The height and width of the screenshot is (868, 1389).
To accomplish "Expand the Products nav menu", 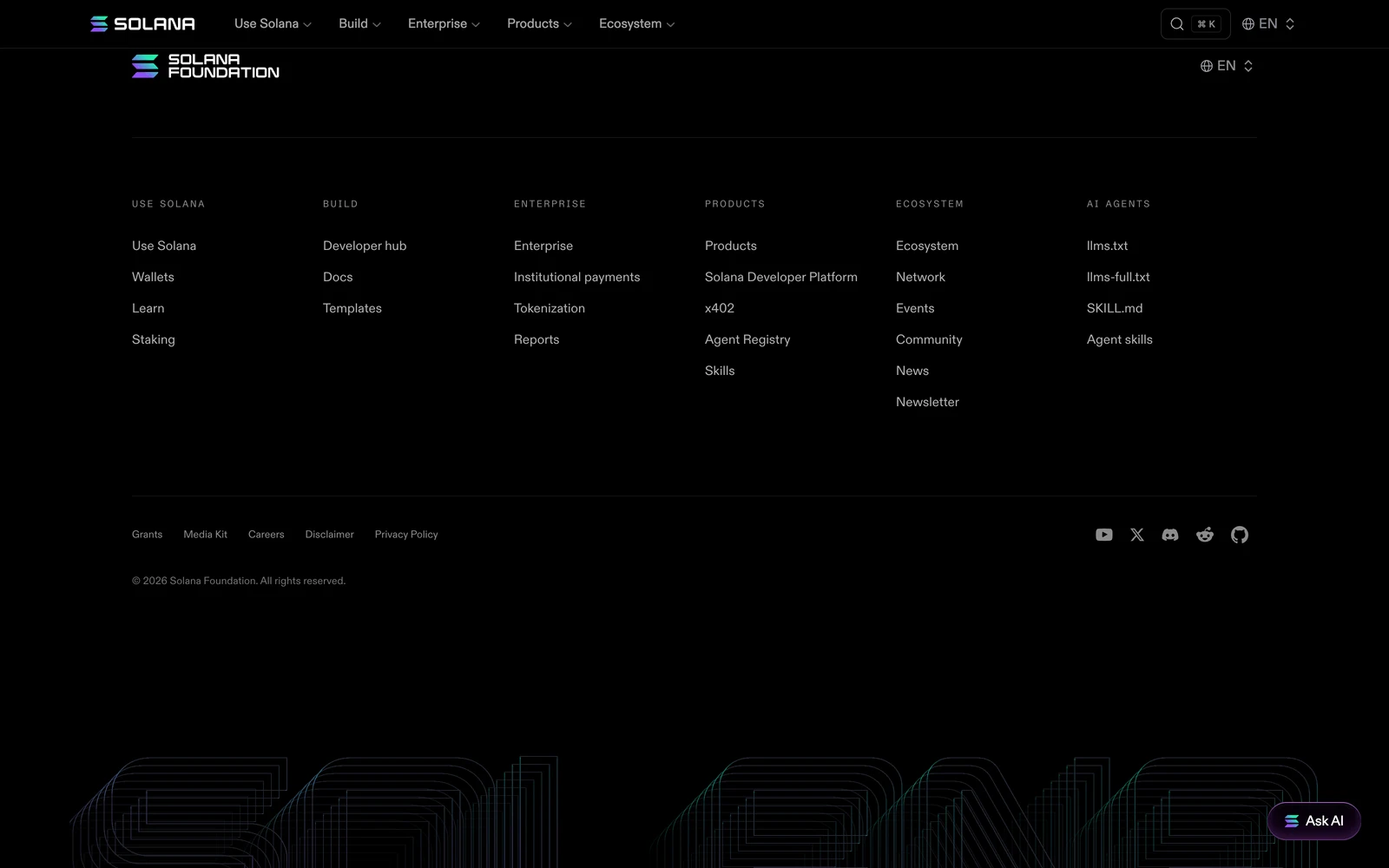I will coord(539,23).
